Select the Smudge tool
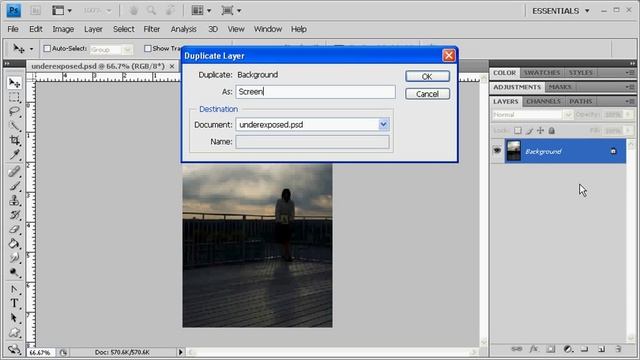The image size is (640, 360). coord(14,258)
